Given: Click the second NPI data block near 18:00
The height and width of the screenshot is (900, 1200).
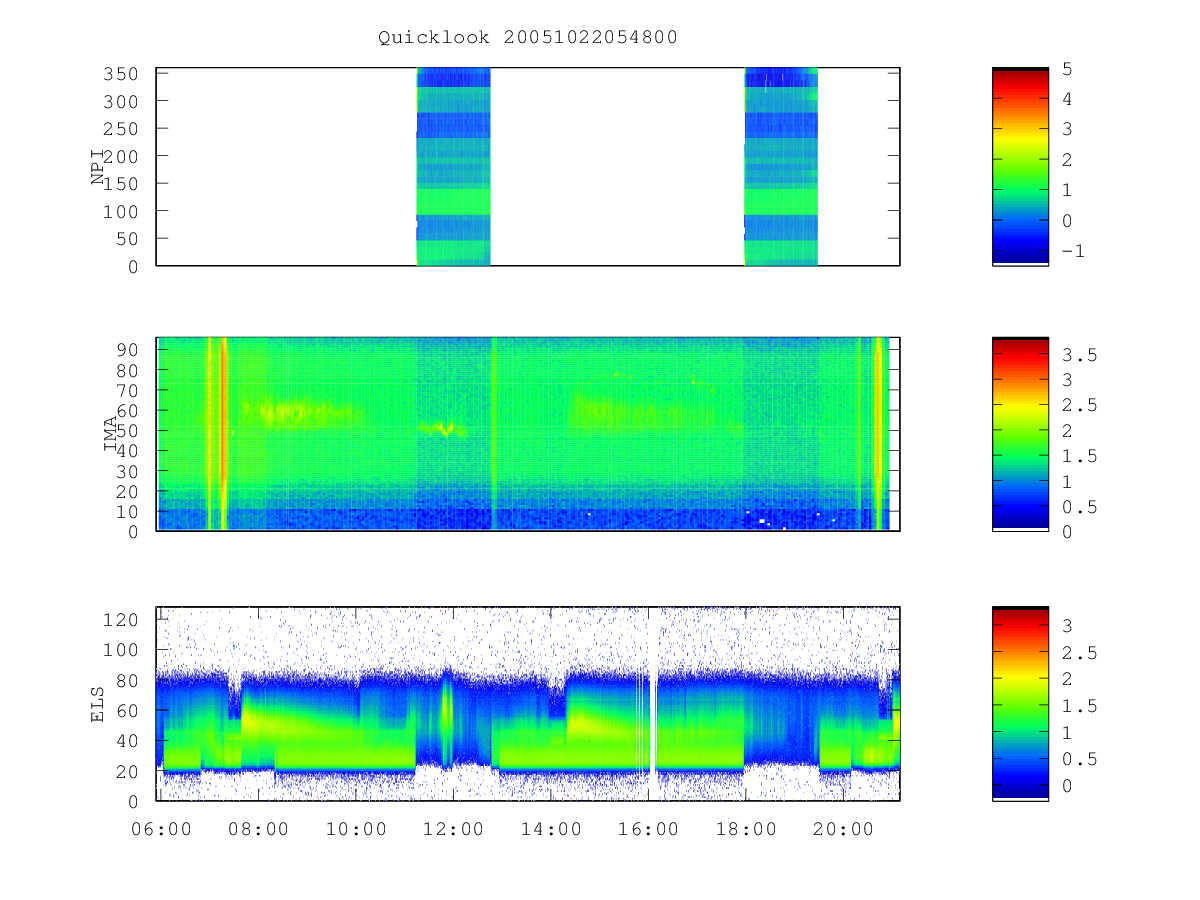Looking at the screenshot, I should coord(781,166).
